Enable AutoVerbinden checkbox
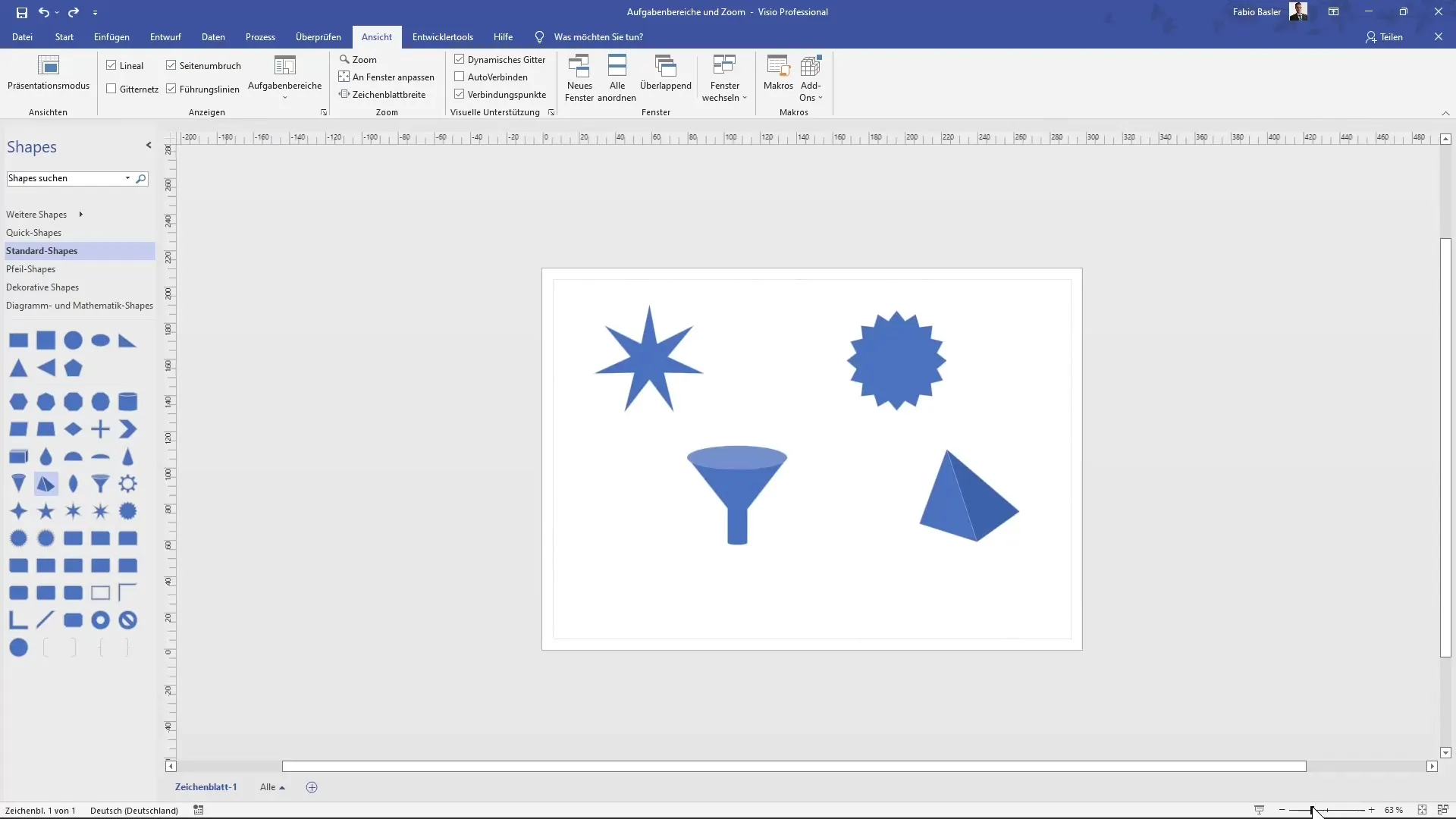The width and height of the screenshot is (1456, 819). coord(460,77)
